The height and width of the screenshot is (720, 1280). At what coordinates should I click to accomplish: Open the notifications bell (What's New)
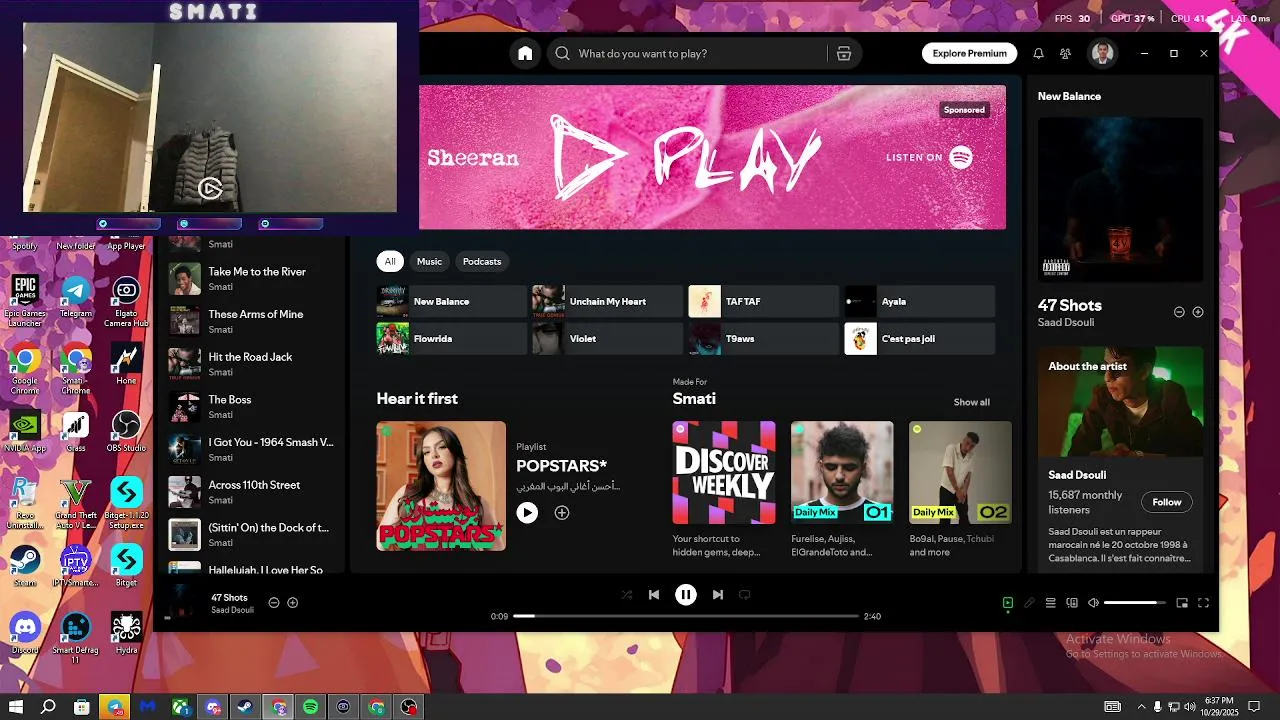(1038, 54)
